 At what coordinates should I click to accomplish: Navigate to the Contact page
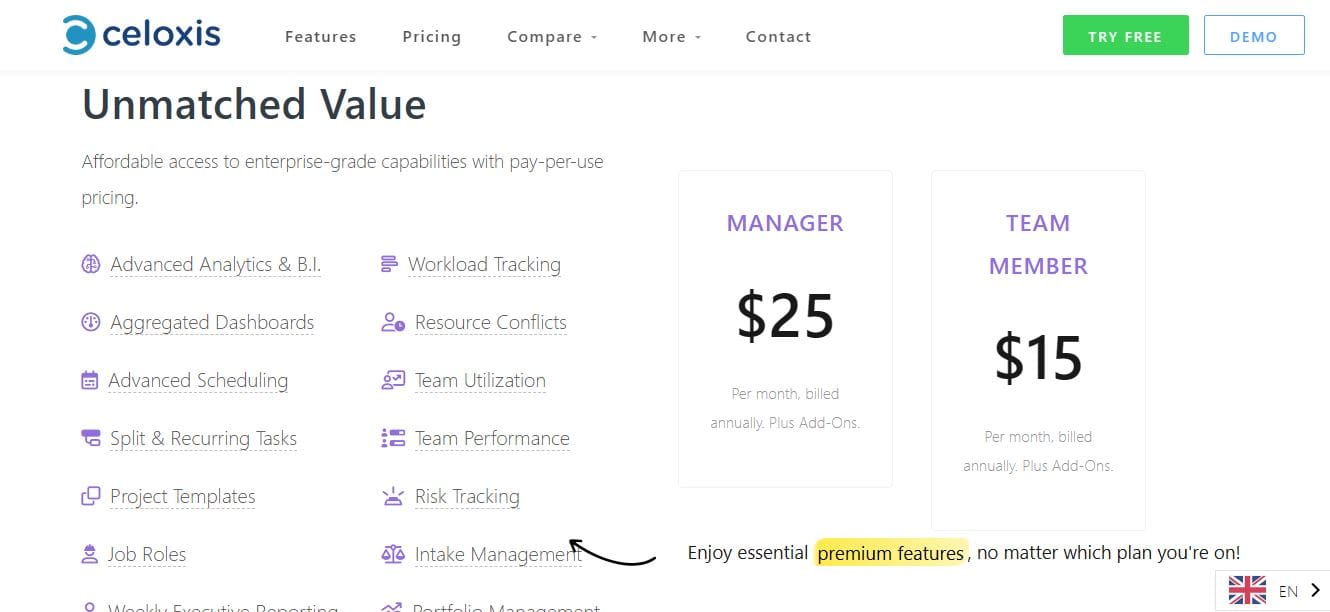[778, 36]
